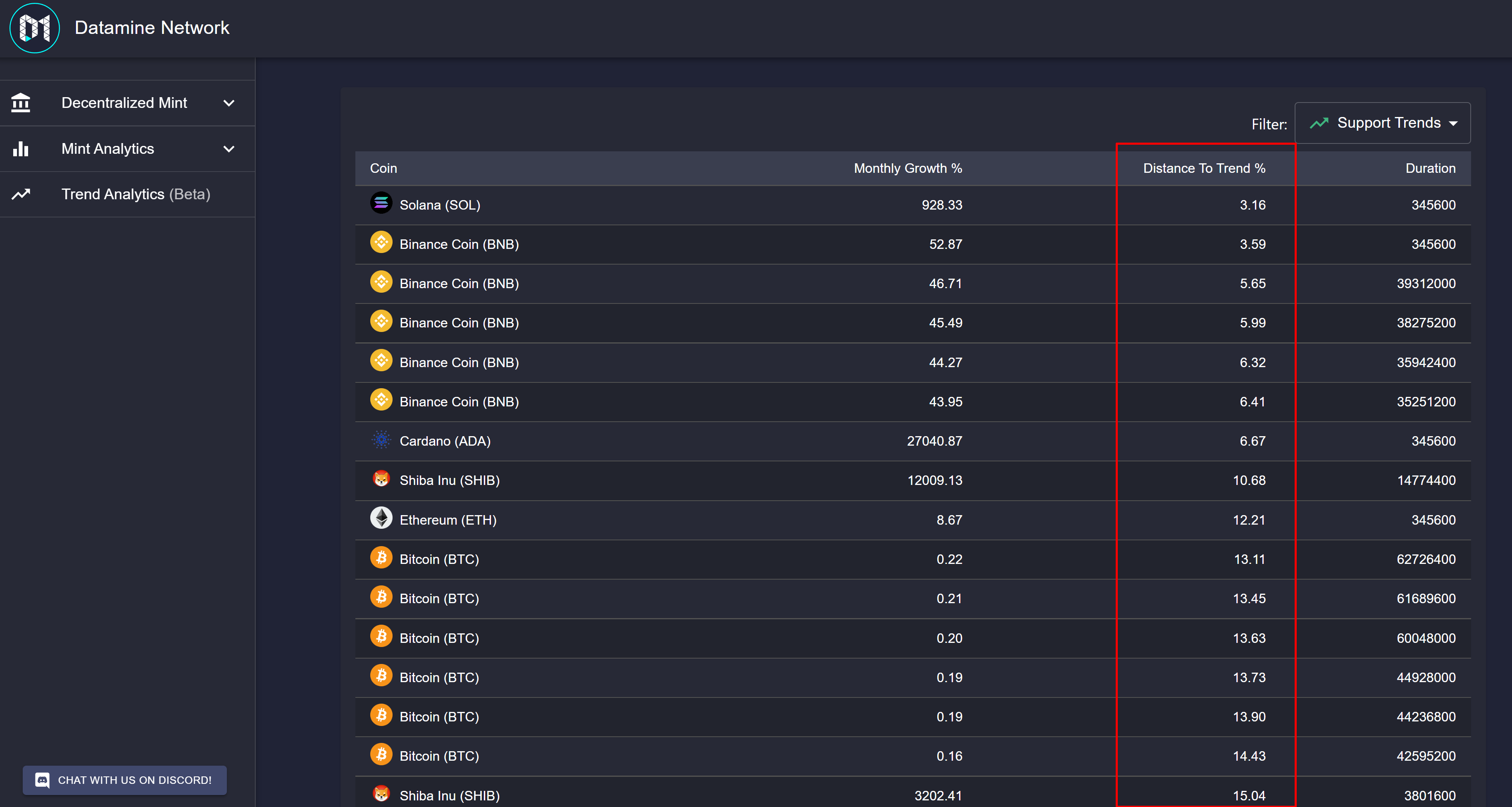Image resolution: width=1512 pixels, height=807 pixels.
Task: Click Bitcoin icon in 13.90 distance row
Action: point(381,715)
